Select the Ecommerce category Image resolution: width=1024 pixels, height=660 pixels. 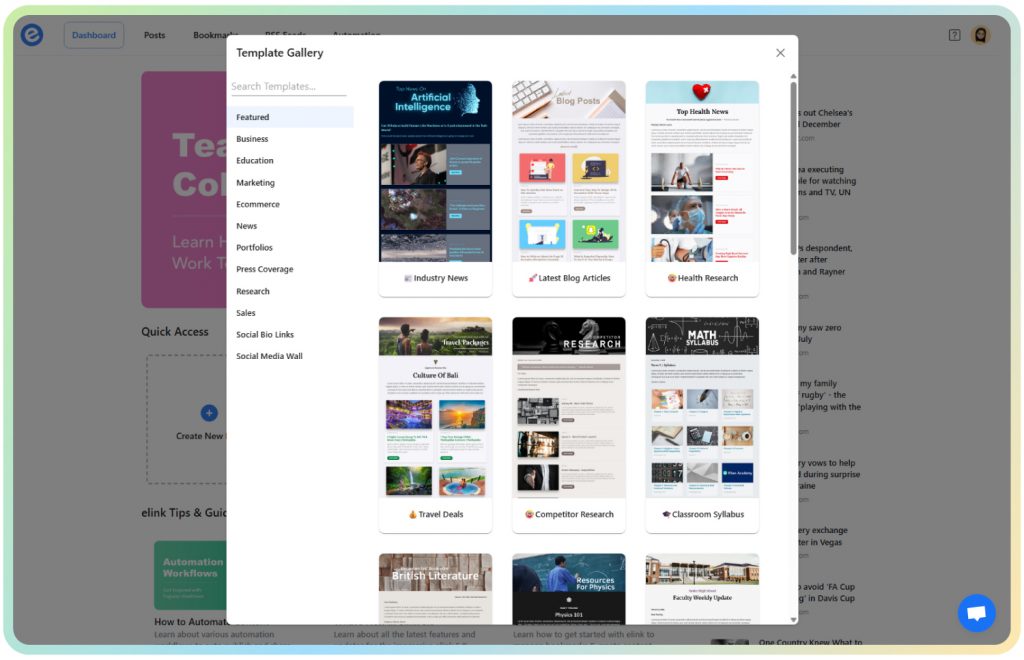[x=258, y=204]
